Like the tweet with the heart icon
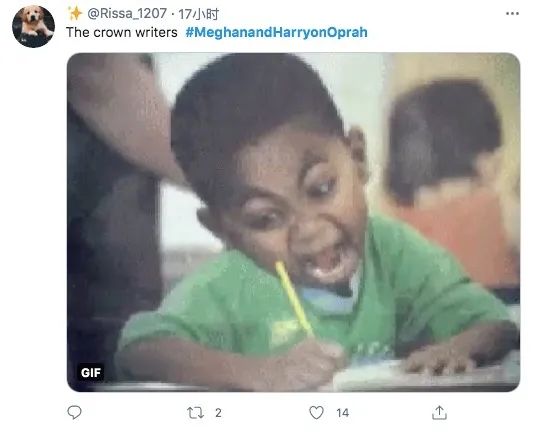The width and height of the screenshot is (533, 432). [316, 413]
